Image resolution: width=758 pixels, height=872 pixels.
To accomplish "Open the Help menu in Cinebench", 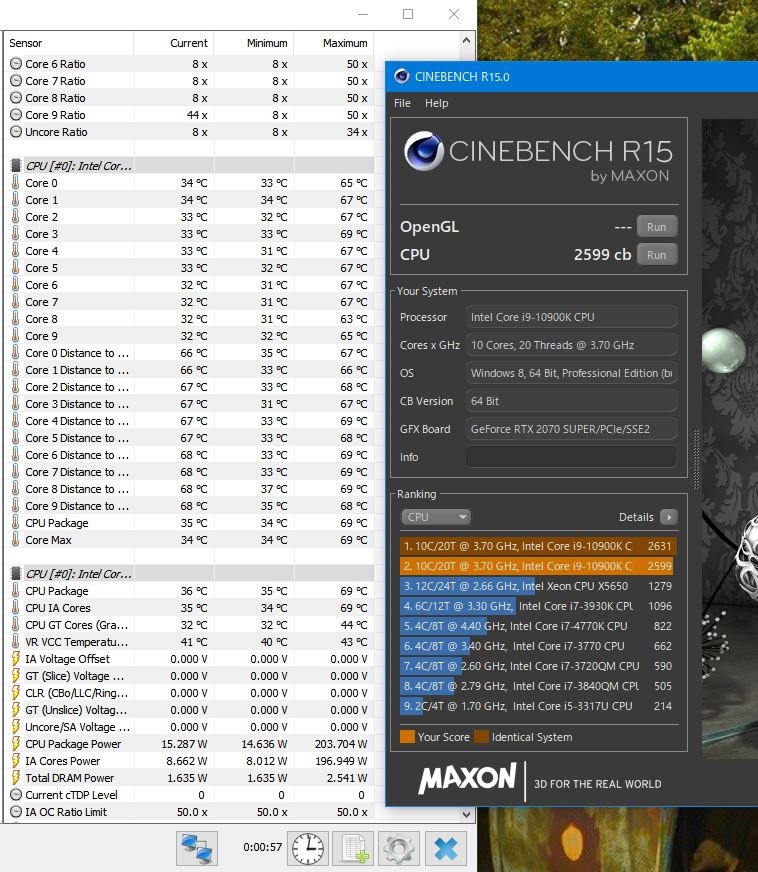I will point(437,103).
